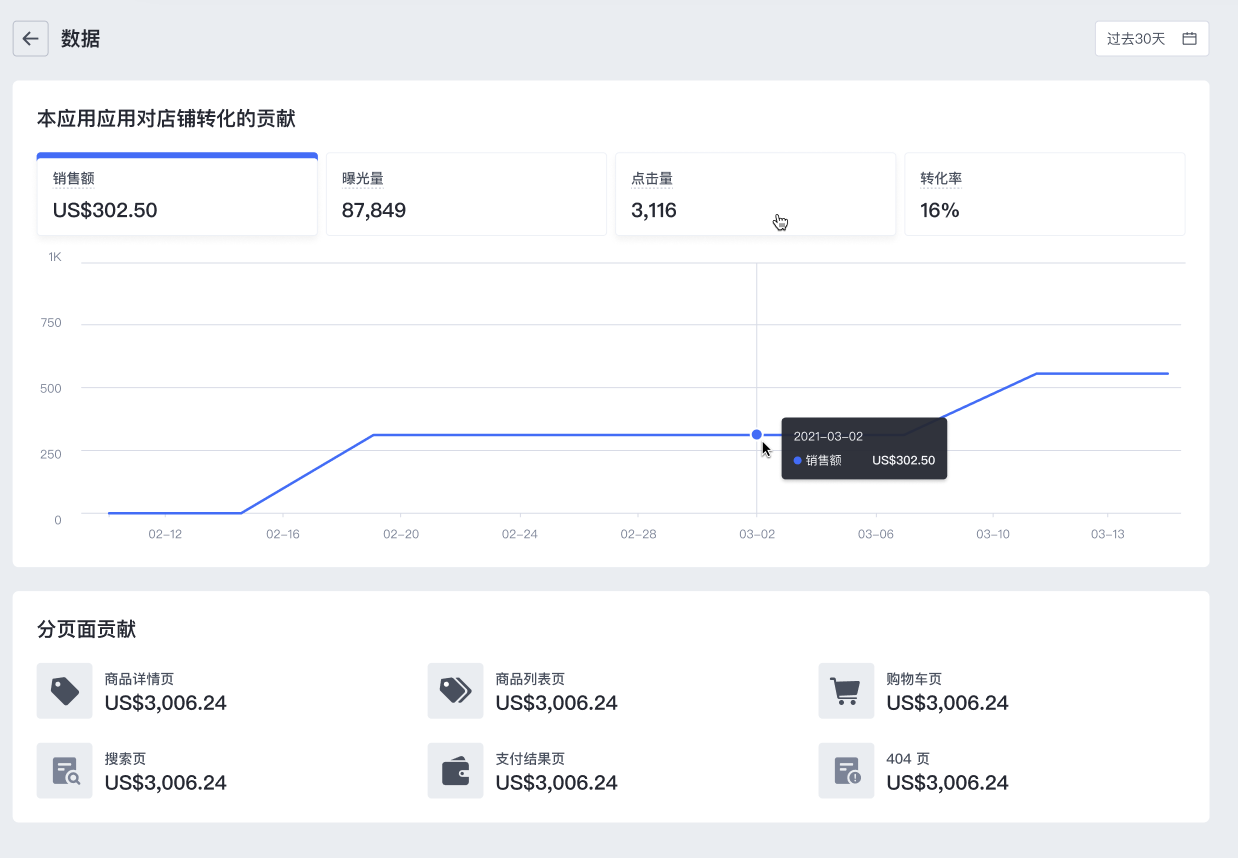The height and width of the screenshot is (858, 1238).
Task: Switch to the 点击量 metric tab
Action: click(754, 196)
